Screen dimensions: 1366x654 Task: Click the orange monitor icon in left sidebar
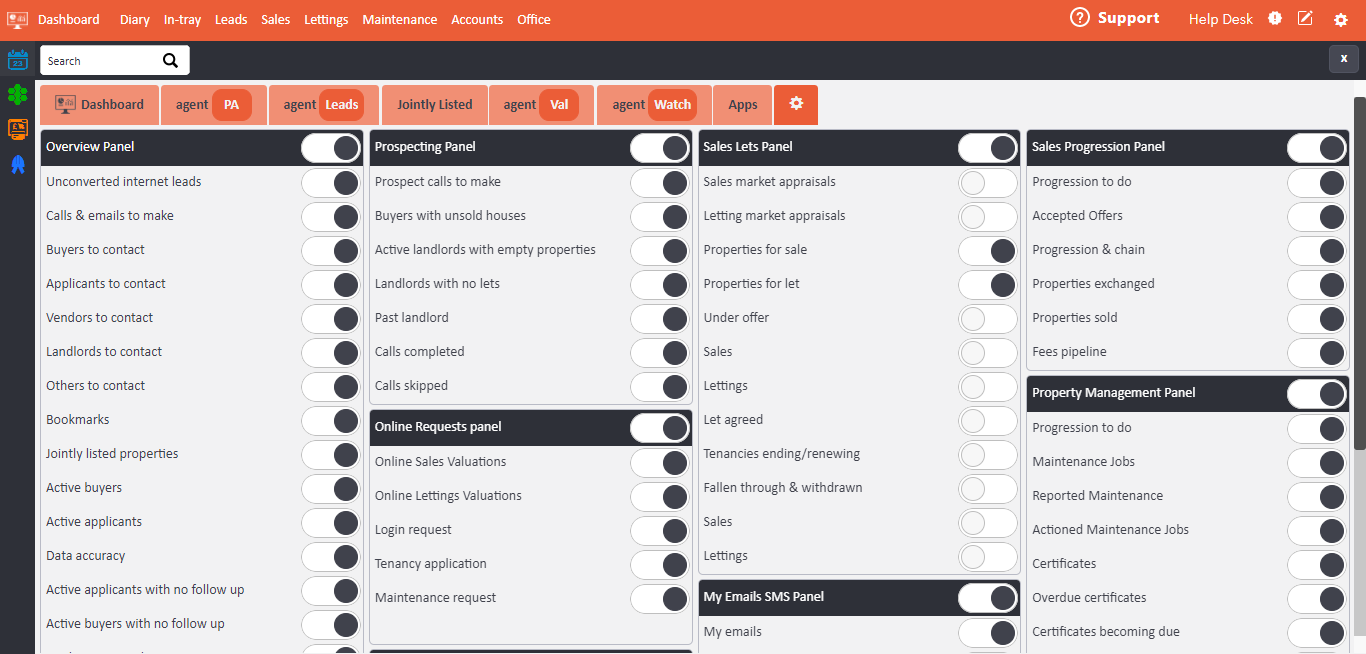click(17, 129)
